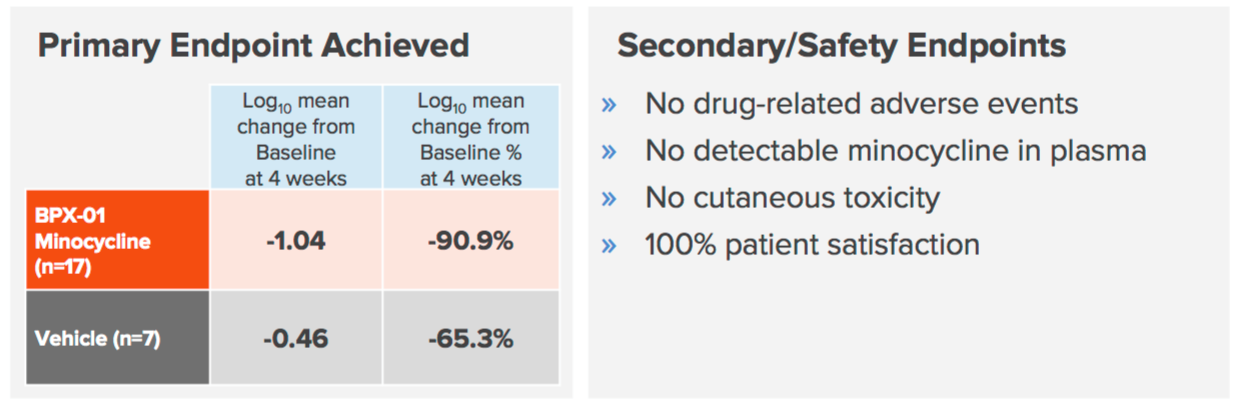Select the 'Primary Endpoint Achieved' heading
Viewport: 1234px width, 418px height.
point(253,46)
